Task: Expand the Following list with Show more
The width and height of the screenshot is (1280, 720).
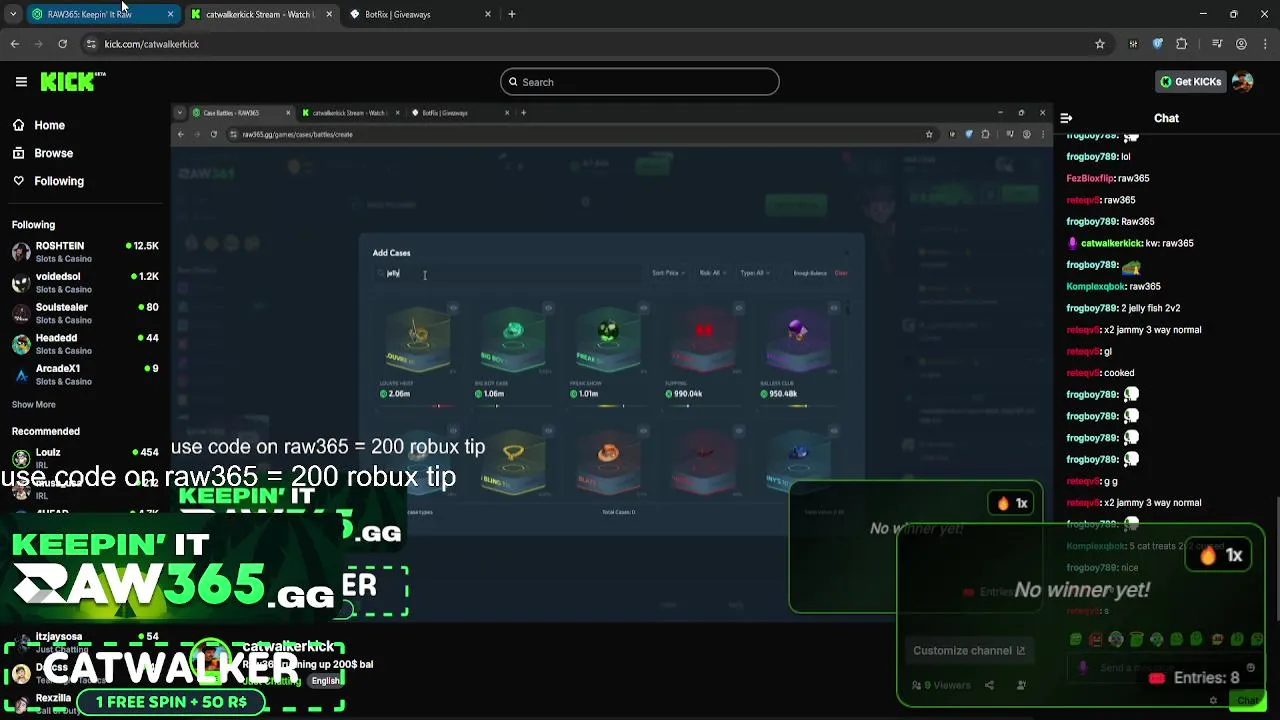Action: point(34,405)
